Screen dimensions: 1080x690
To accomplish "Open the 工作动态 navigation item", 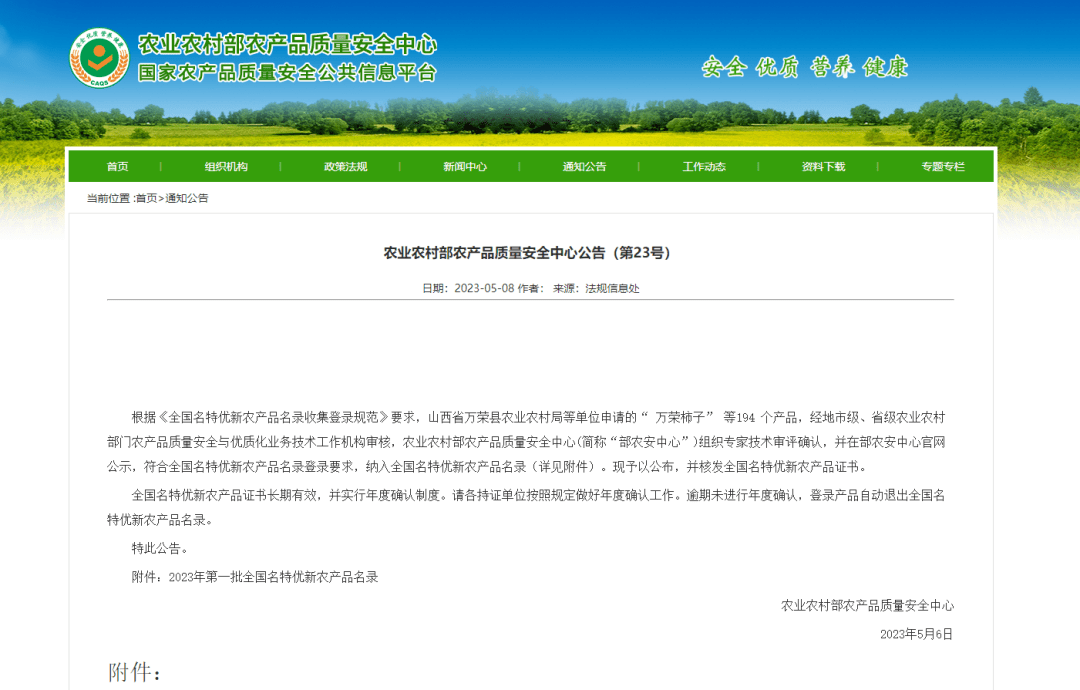I will (704, 167).
